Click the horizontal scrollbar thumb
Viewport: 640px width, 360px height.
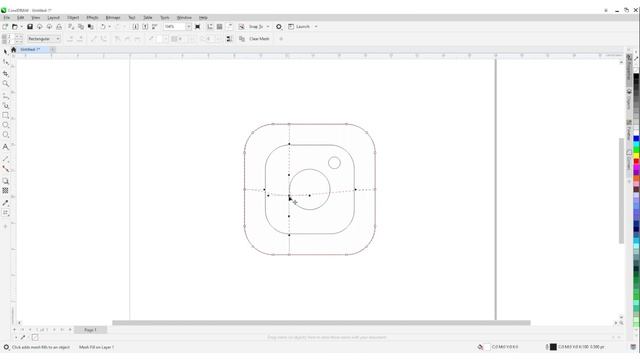pos(321,323)
